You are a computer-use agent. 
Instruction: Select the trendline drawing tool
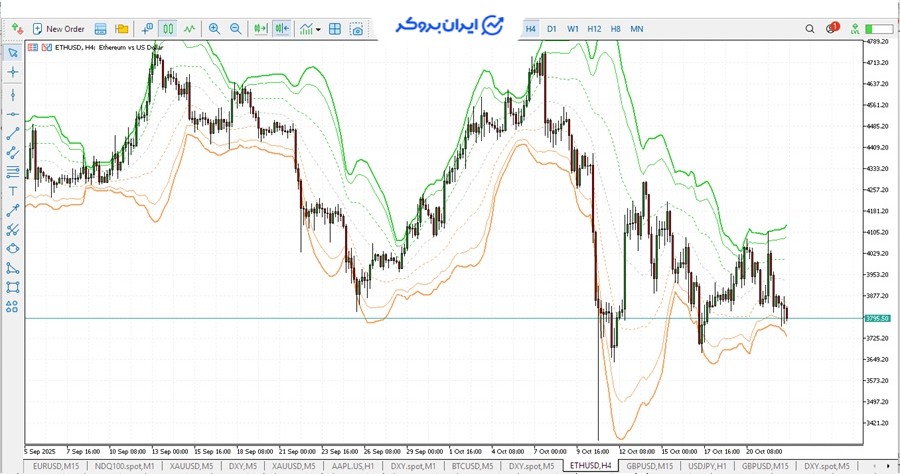tap(13, 133)
